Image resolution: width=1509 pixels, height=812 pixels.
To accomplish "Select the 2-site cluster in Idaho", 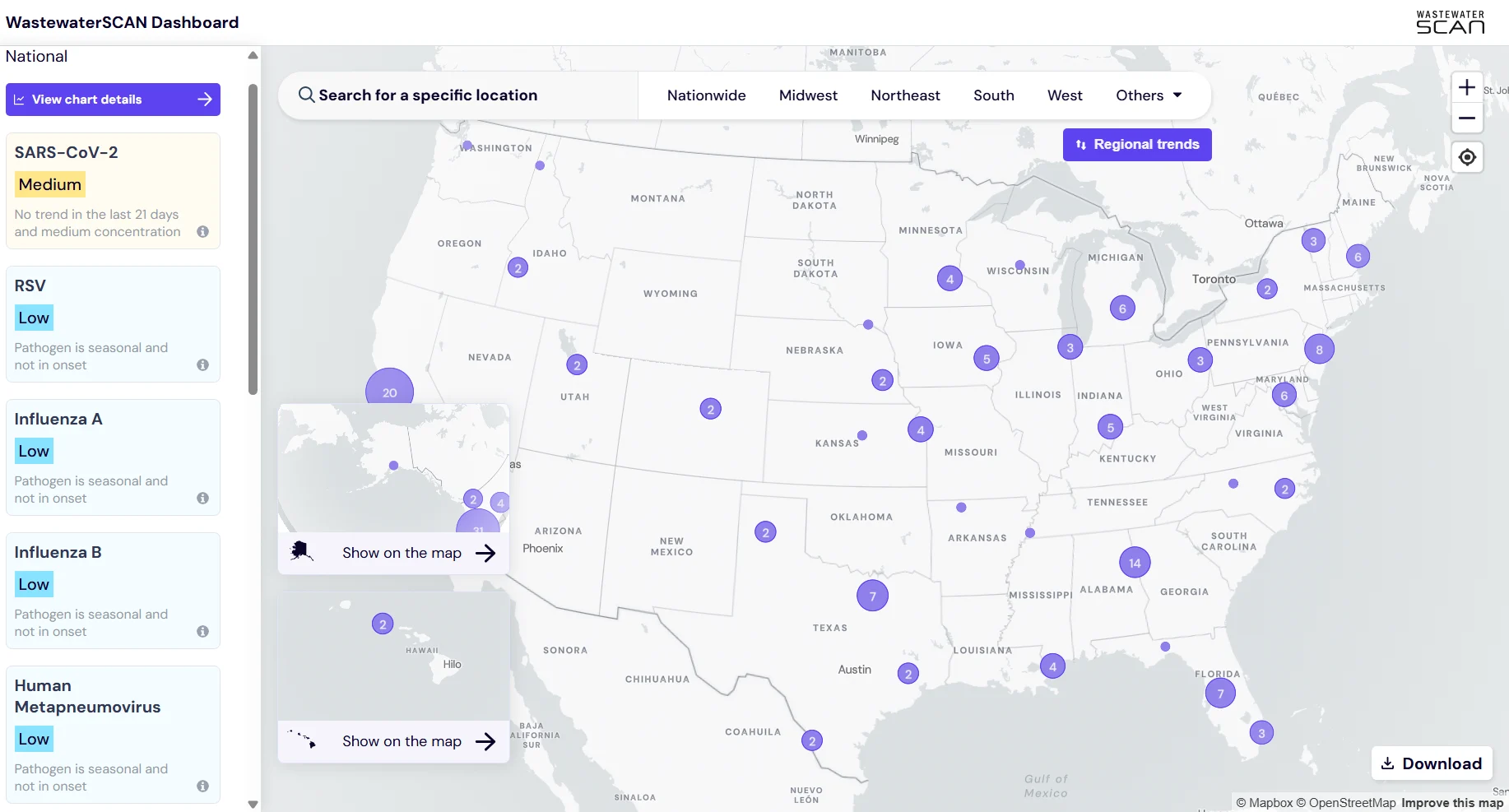I will click(x=518, y=267).
